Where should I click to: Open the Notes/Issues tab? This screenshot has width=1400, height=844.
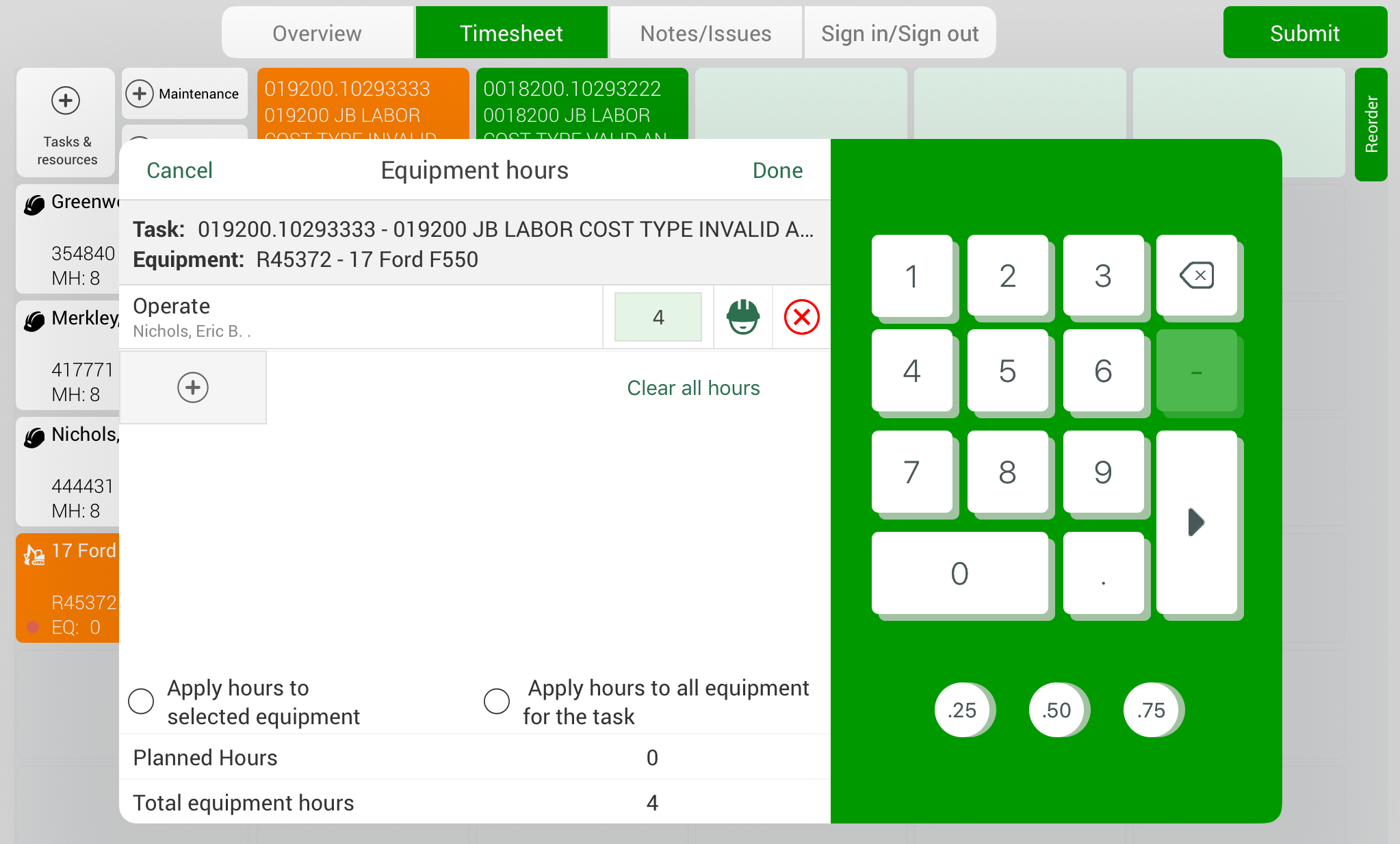pos(705,33)
